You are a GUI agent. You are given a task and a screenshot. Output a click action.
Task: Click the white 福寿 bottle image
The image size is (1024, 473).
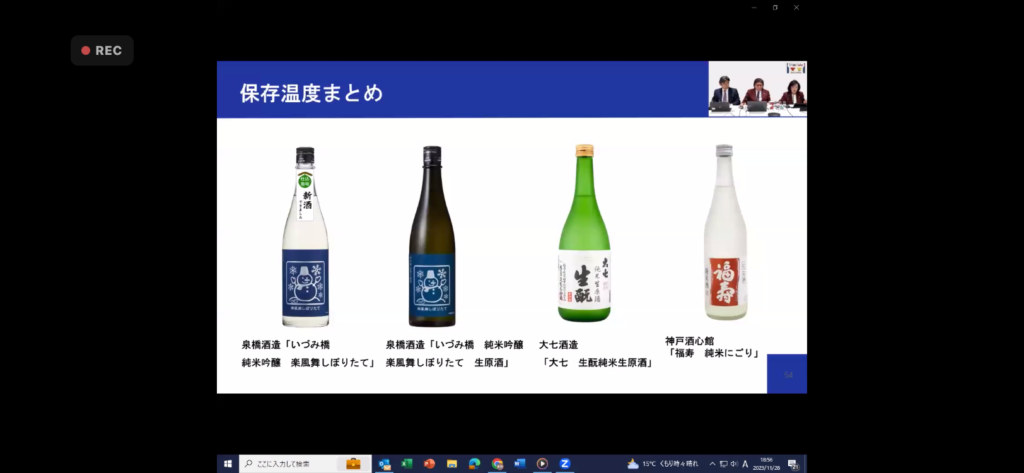[725, 233]
